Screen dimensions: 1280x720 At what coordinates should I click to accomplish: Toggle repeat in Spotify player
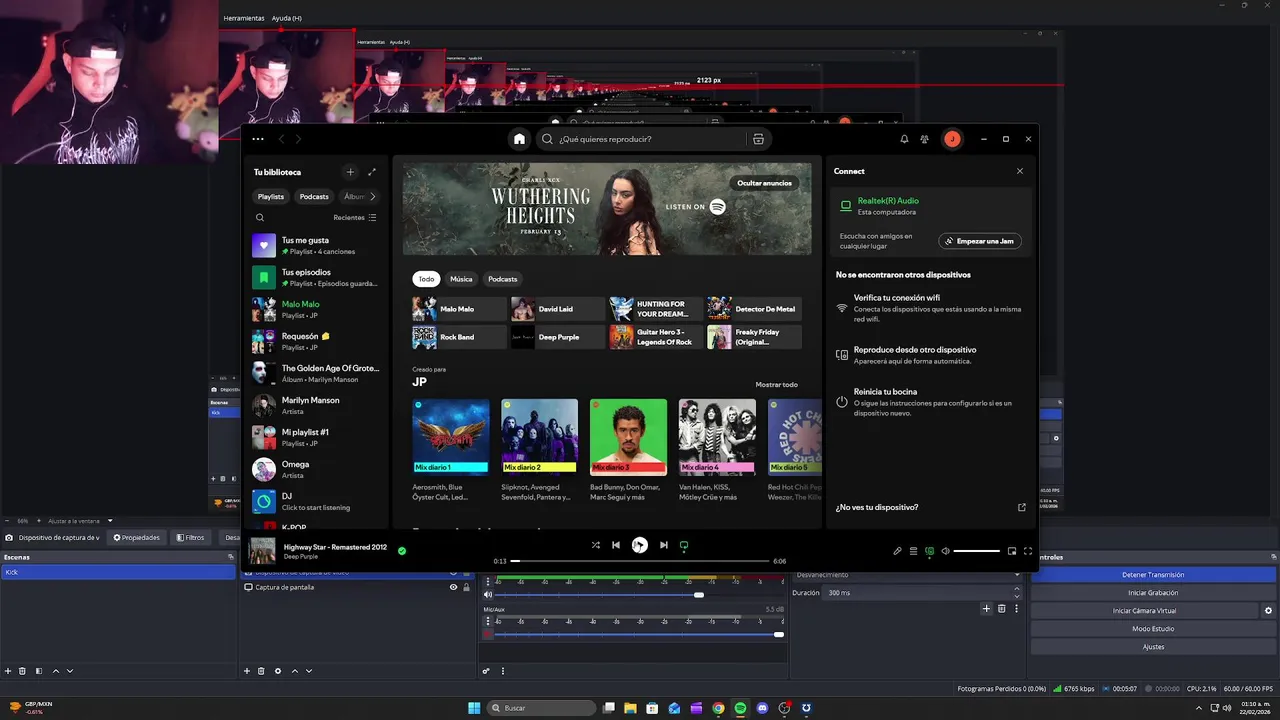coord(684,545)
